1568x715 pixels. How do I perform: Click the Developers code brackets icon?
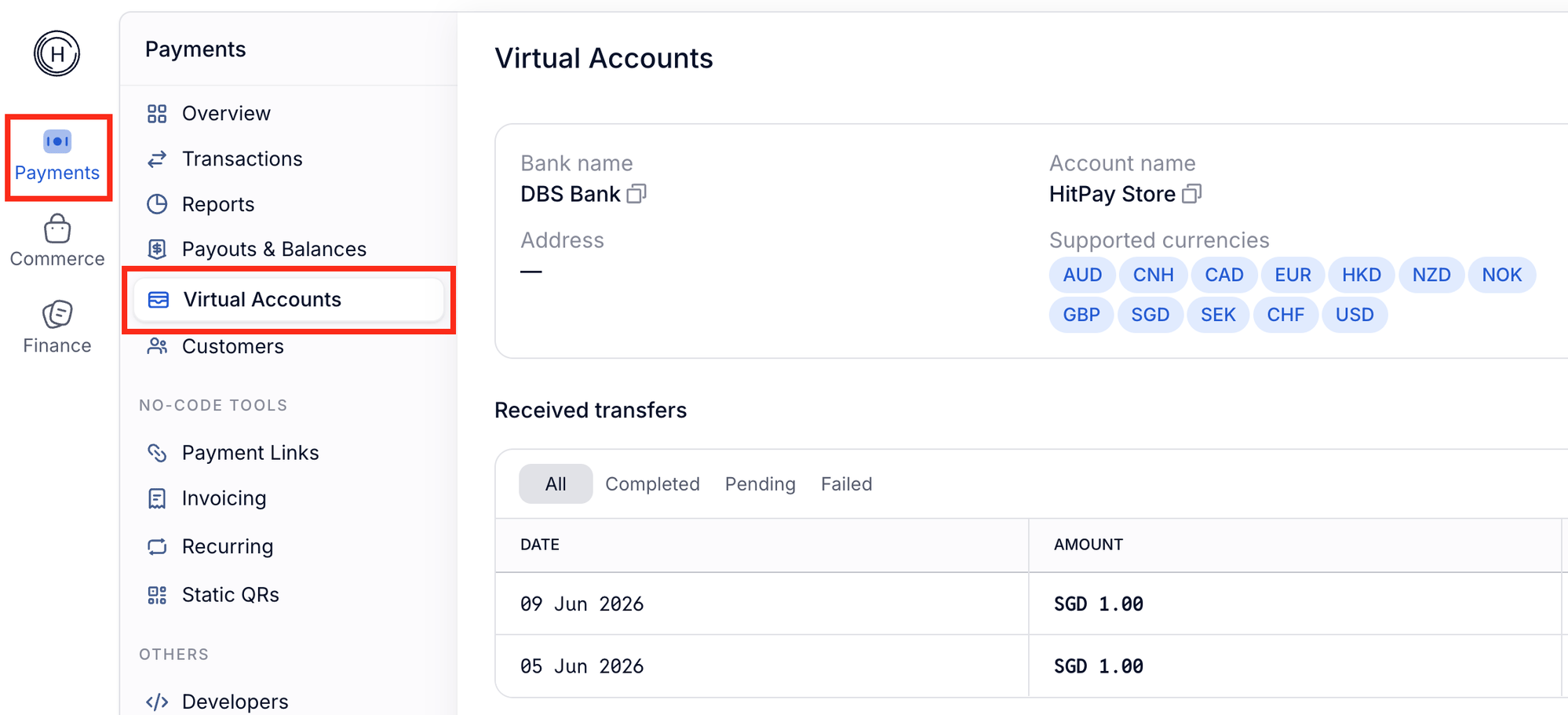tap(157, 702)
